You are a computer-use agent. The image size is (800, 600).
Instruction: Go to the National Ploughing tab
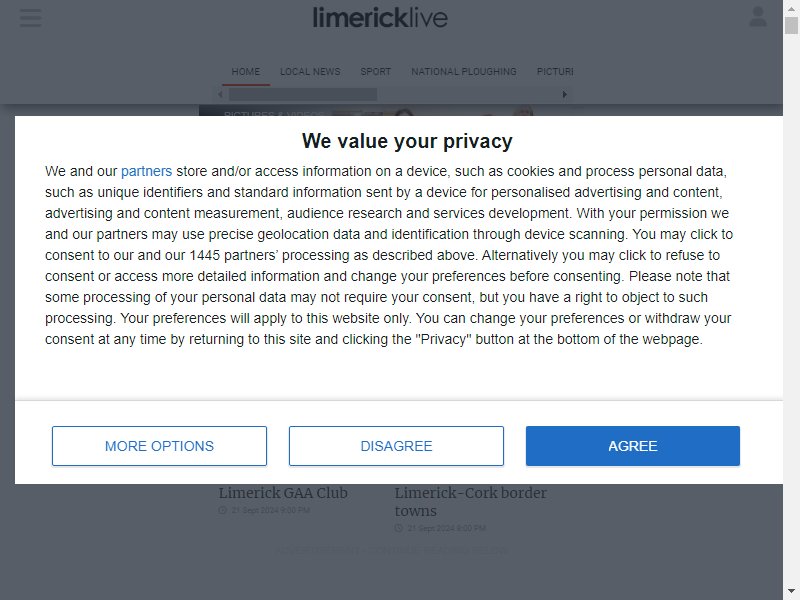click(x=464, y=71)
